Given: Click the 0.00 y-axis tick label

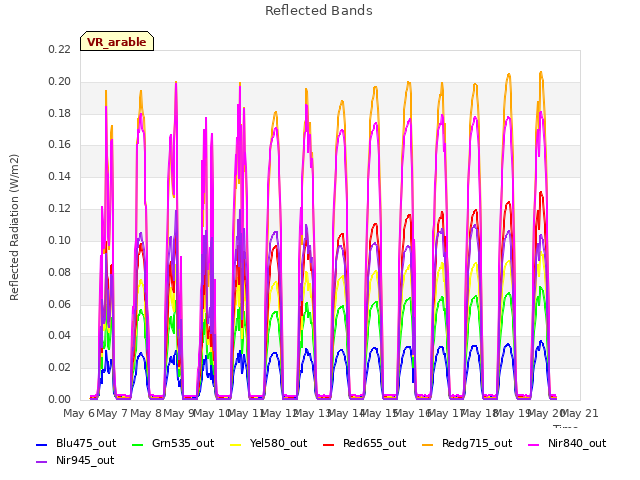Looking at the screenshot, I should [60, 399].
